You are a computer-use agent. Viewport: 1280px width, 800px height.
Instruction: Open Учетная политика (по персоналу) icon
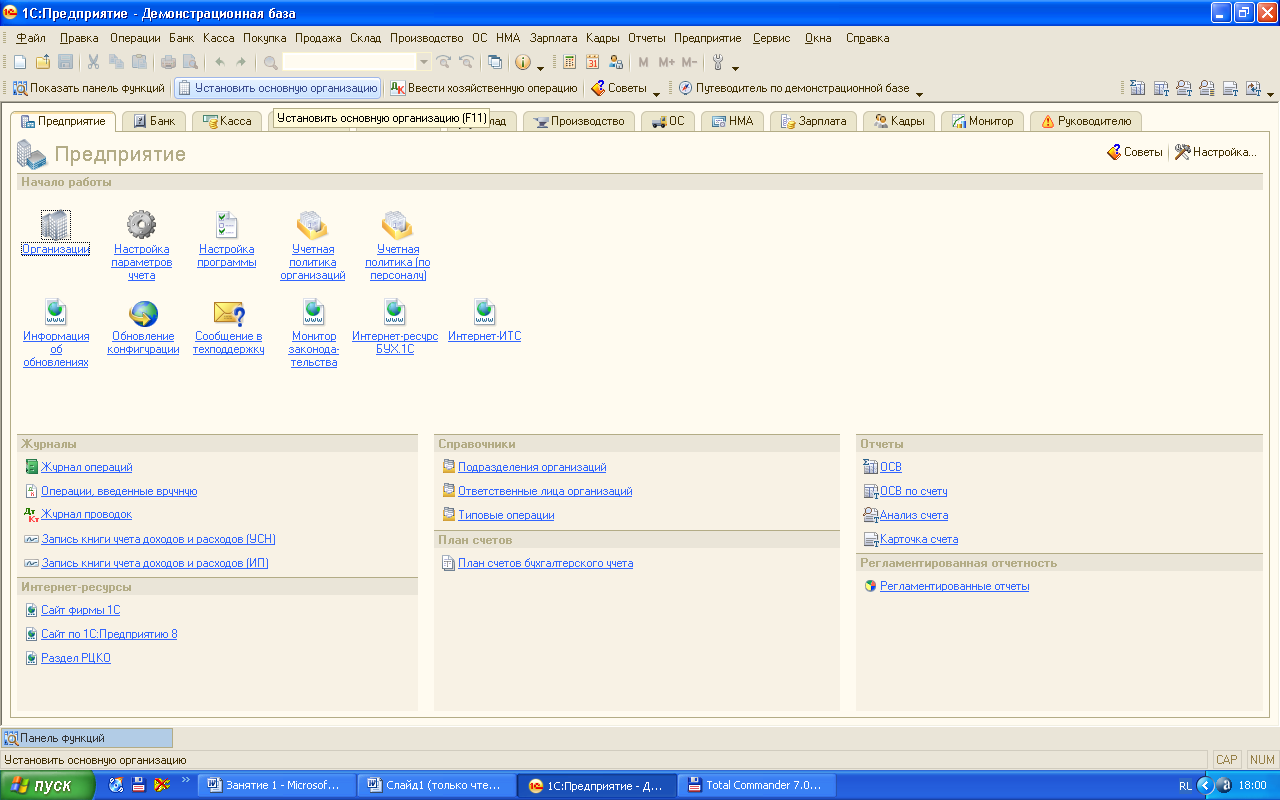(x=397, y=225)
